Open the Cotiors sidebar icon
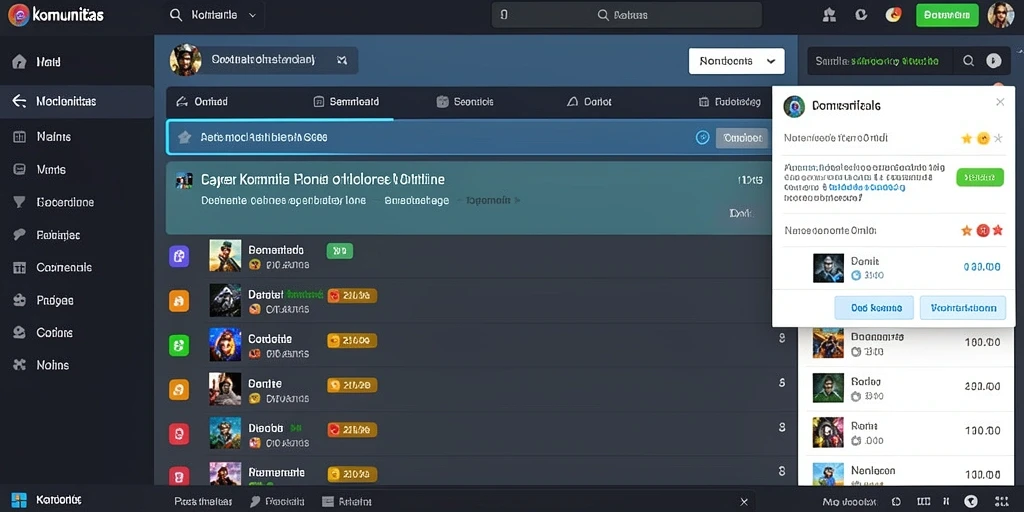 click(x=20, y=332)
